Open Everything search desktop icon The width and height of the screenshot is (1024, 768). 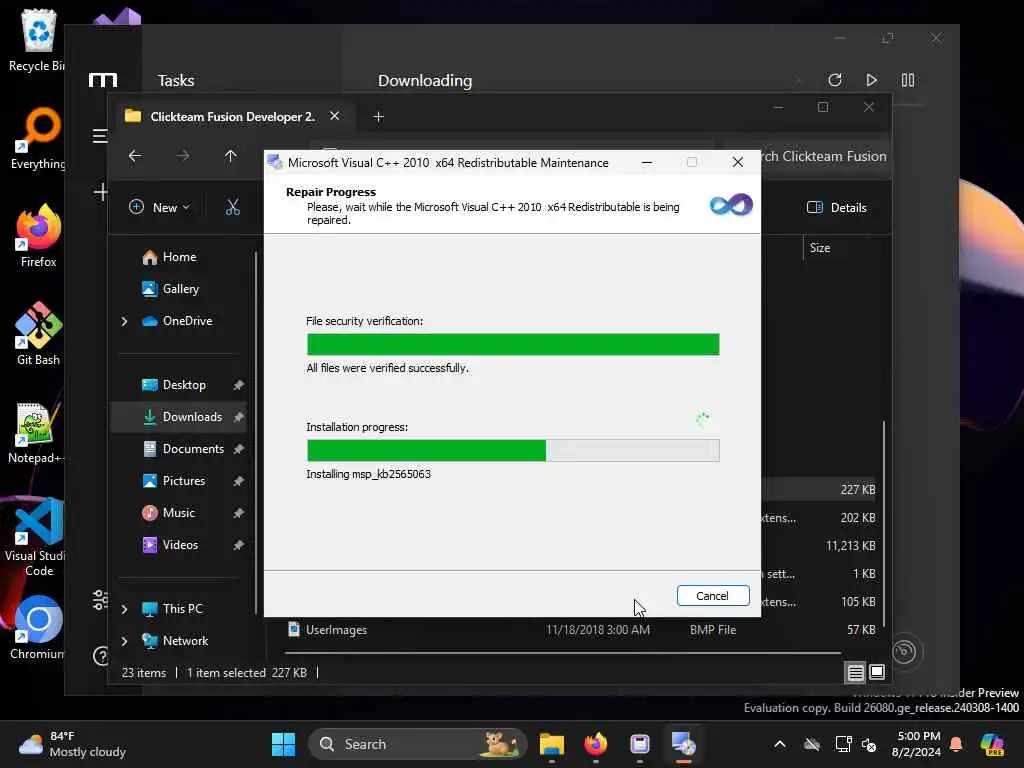pyautogui.click(x=37, y=138)
